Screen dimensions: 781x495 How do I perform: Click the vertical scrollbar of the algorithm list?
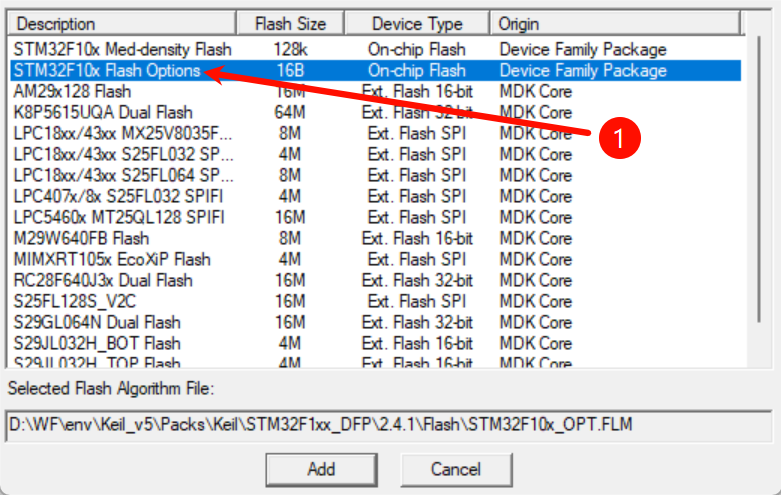click(x=759, y=179)
